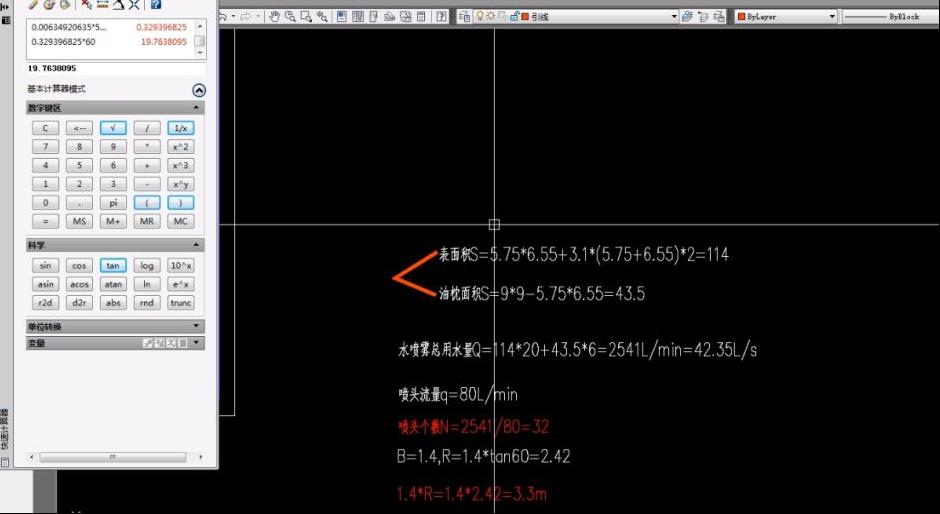Click the Zoom Window icon
This screenshot has height=514, width=940.
point(306,17)
